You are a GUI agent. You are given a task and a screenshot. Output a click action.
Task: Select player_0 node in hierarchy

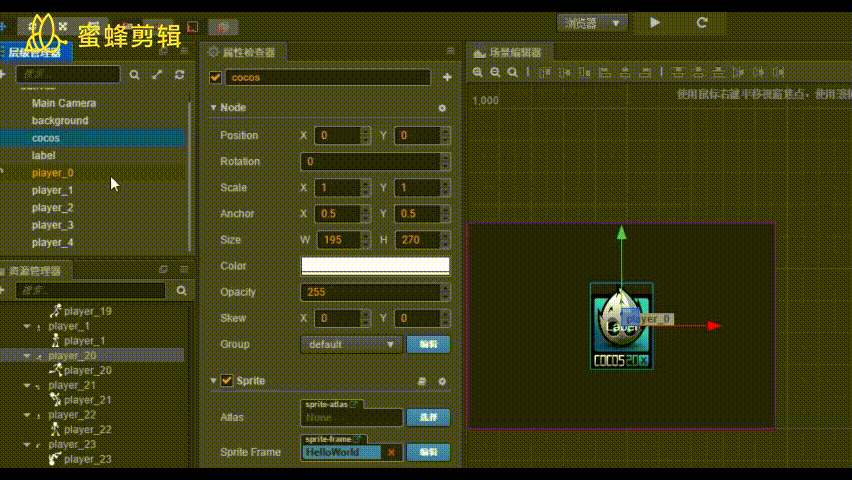coord(53,173)
